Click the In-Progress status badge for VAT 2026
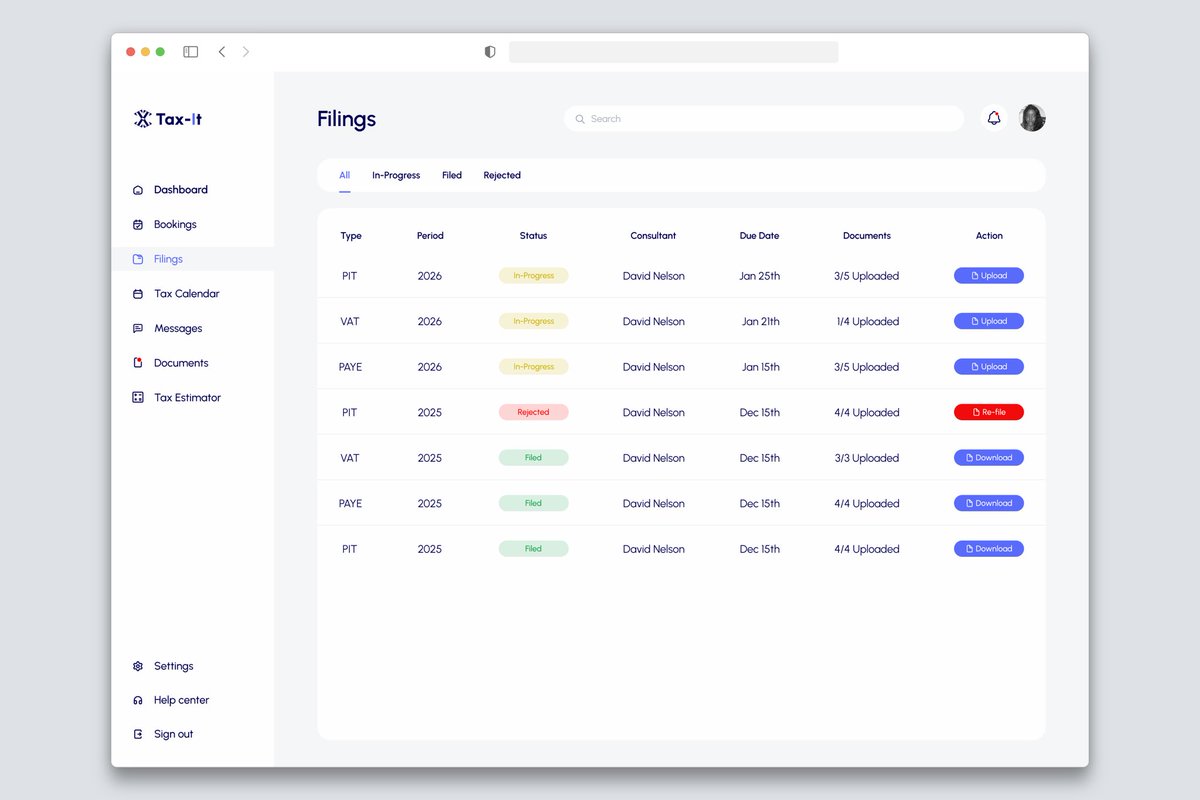The height and width of the screenshot is (800, 1200). coord(533,321)
